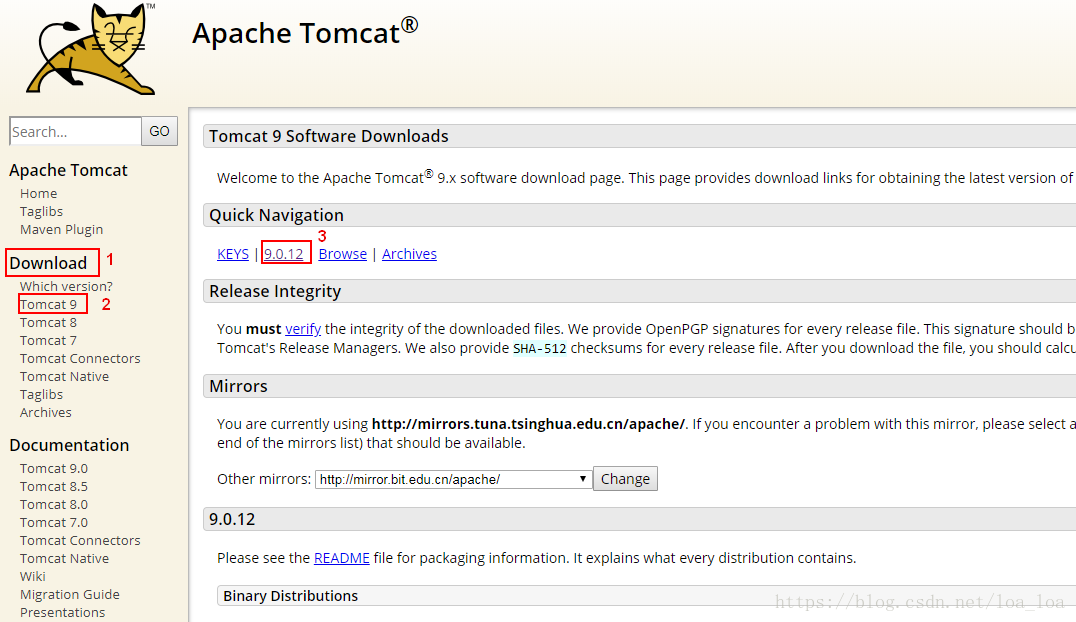Viewport: 1076px width, 622px height.
Task: Click the 'Release Integrity' section heading
Action: 274,291
